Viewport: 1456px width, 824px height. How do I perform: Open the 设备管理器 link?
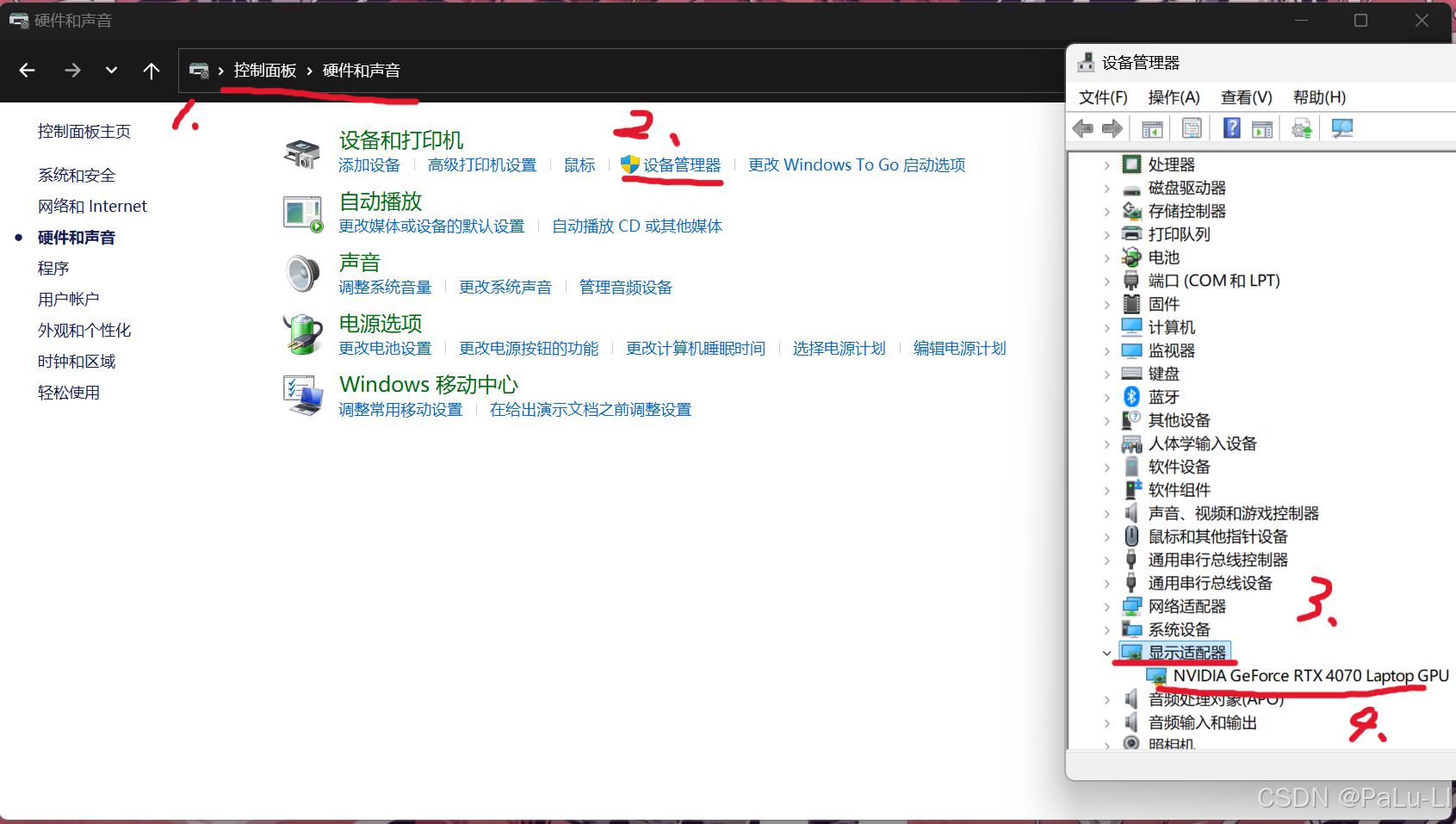pos(681,165)
